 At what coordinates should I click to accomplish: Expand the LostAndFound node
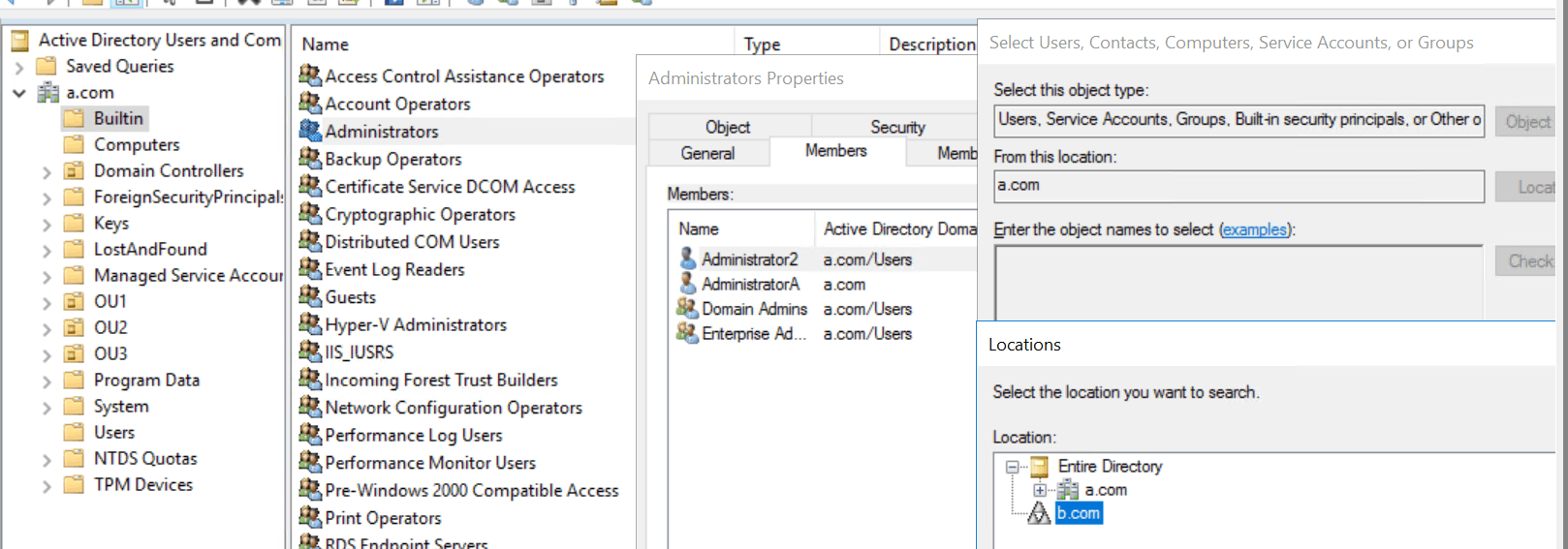(47, 250)
